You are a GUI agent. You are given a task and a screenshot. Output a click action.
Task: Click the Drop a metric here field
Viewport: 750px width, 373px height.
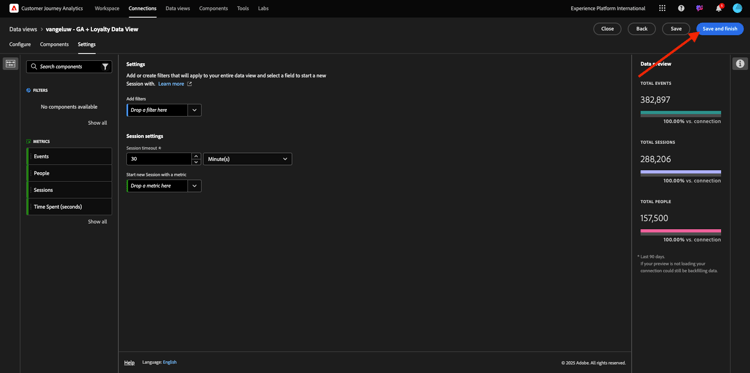pos(157,186)
